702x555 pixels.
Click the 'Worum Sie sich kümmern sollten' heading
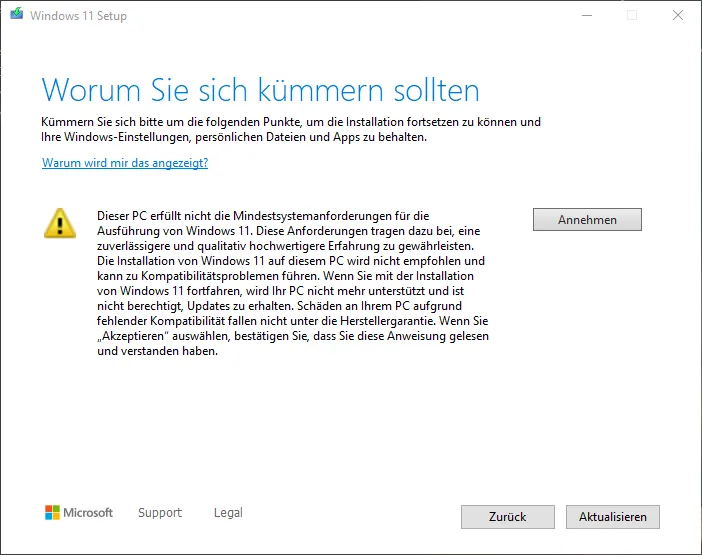coord(260,90)
